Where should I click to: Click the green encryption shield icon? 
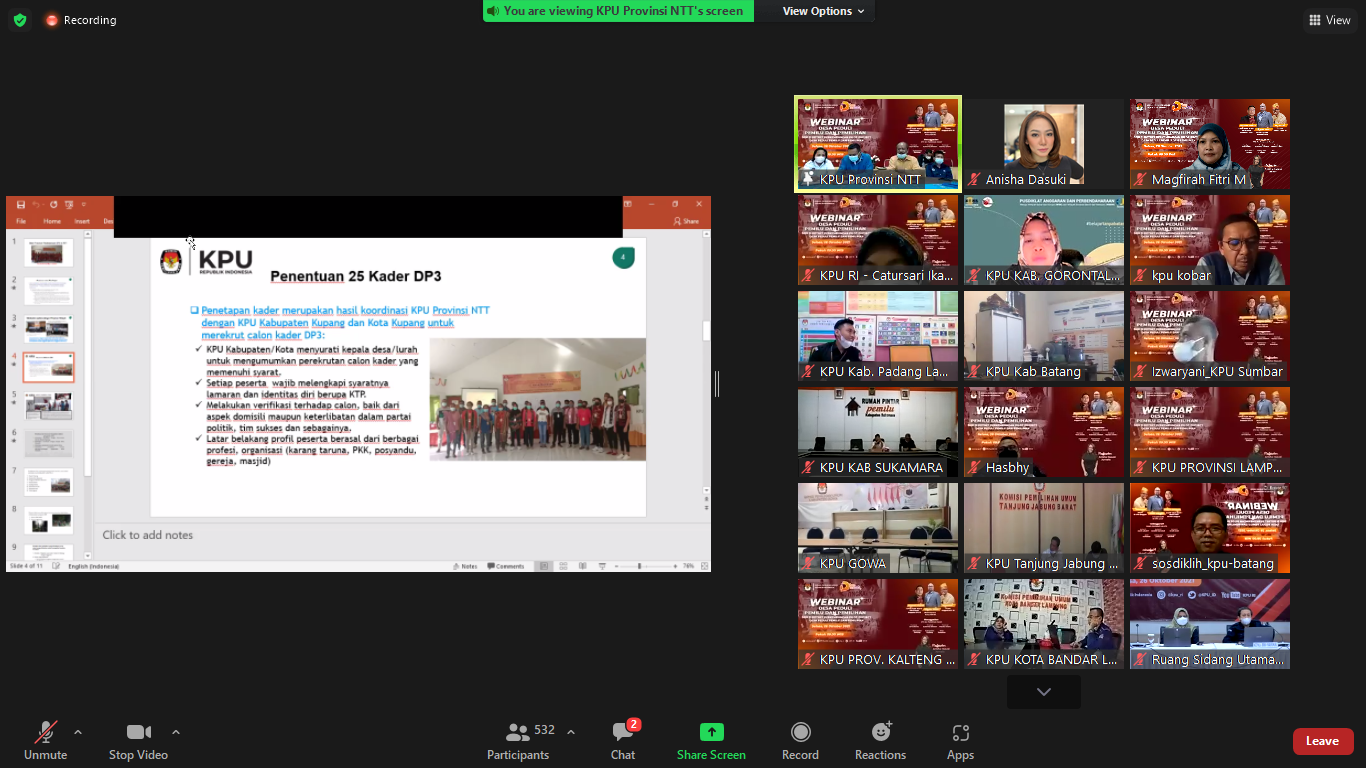(x=20, y=20)
